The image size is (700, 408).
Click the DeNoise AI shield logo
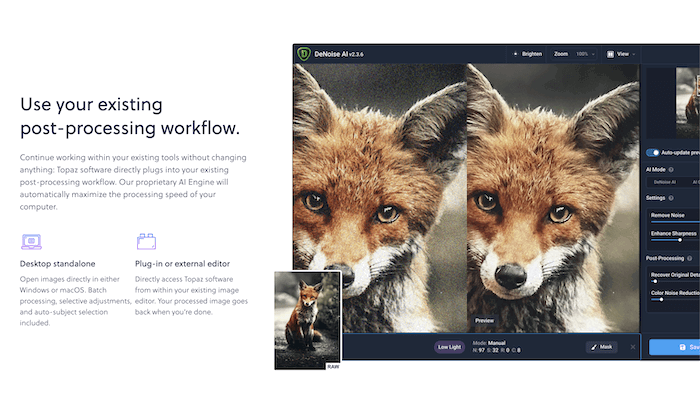305,53
